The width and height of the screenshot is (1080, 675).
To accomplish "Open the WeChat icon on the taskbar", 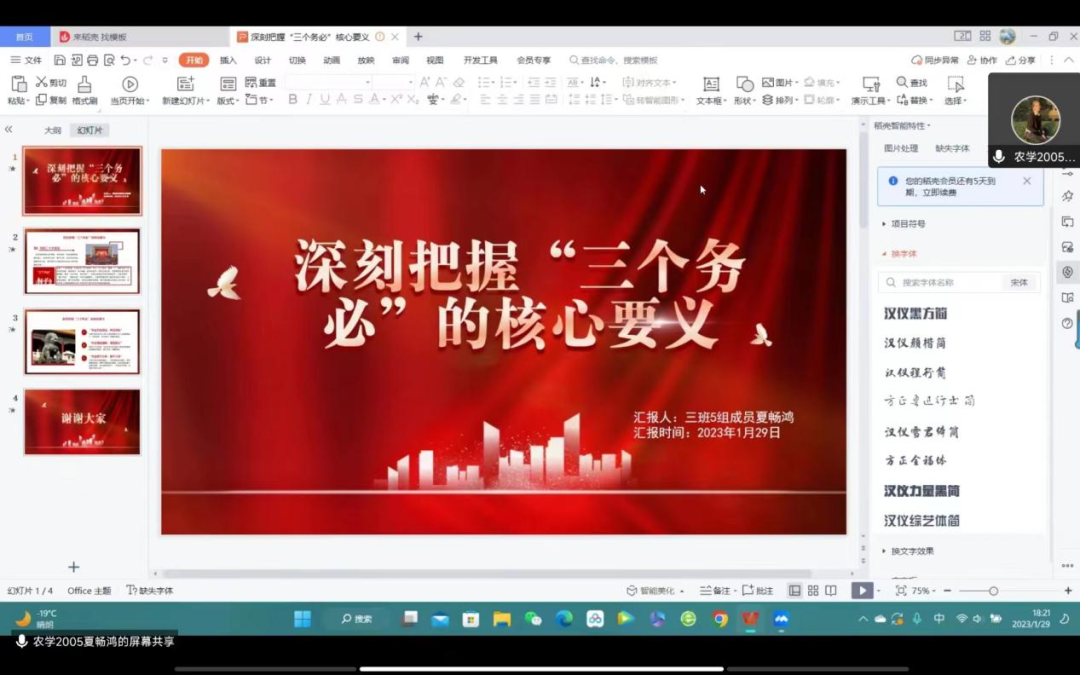I will tap(533, 619).
